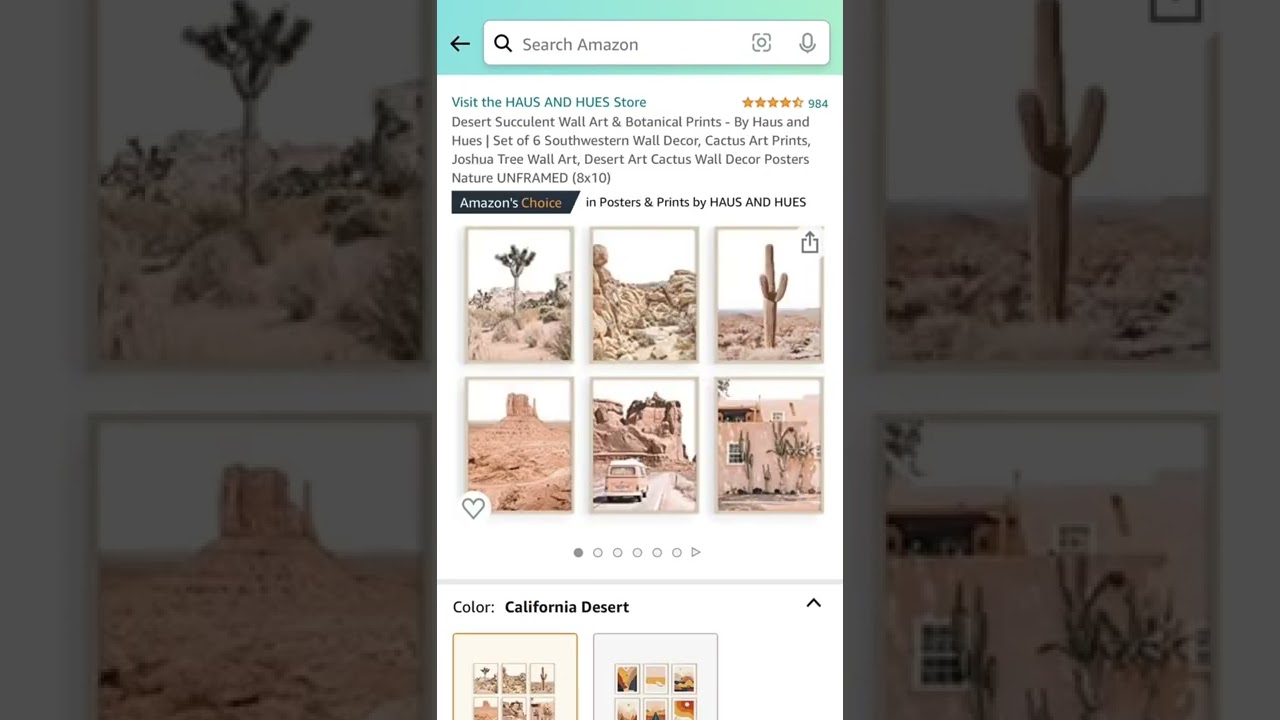Play product video carousel arrow
Viewport: 1280px width, 720px height.
pos(696,552)
